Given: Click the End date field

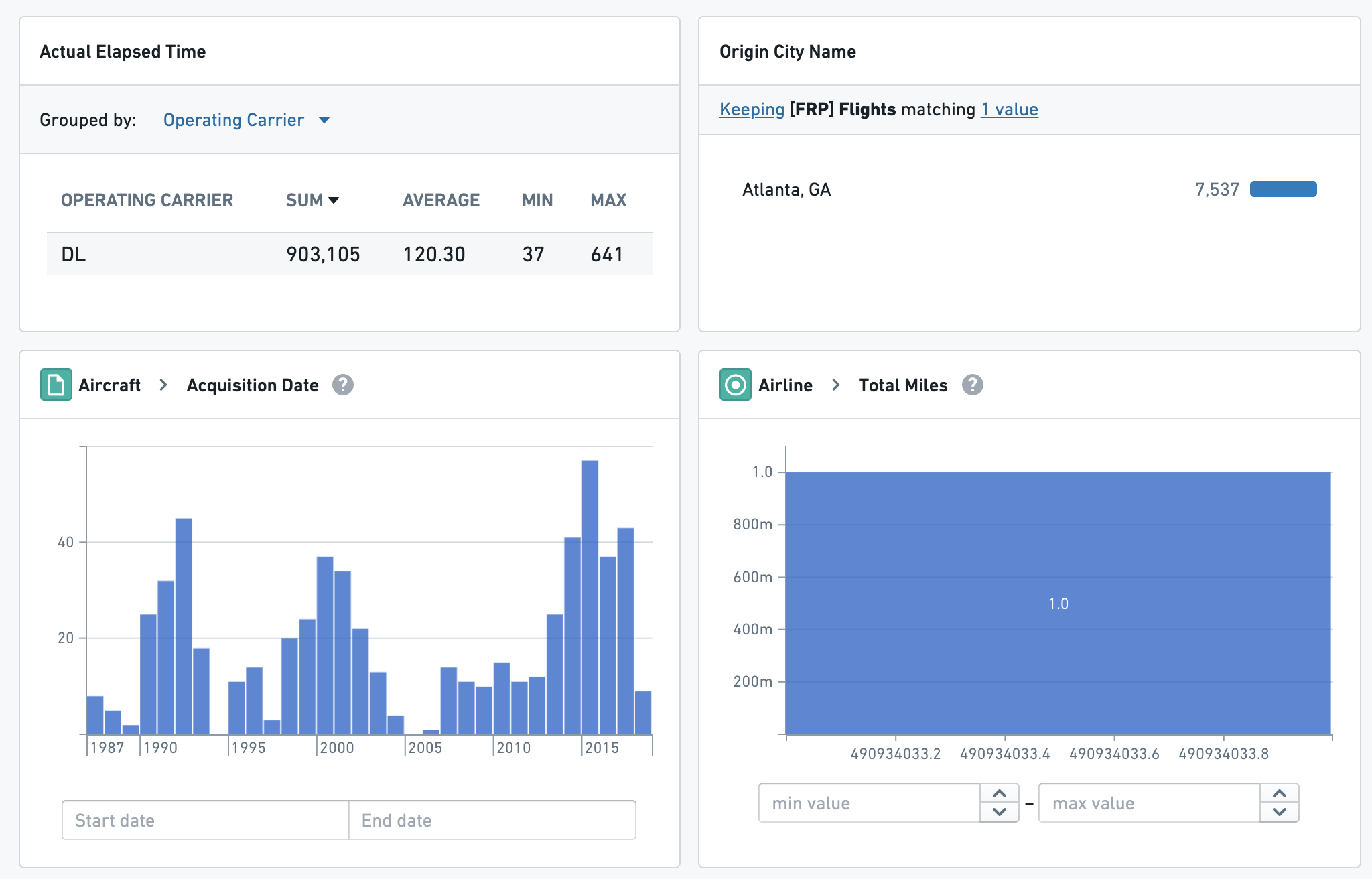Looking at the screenshot, I should pos(492,820).
